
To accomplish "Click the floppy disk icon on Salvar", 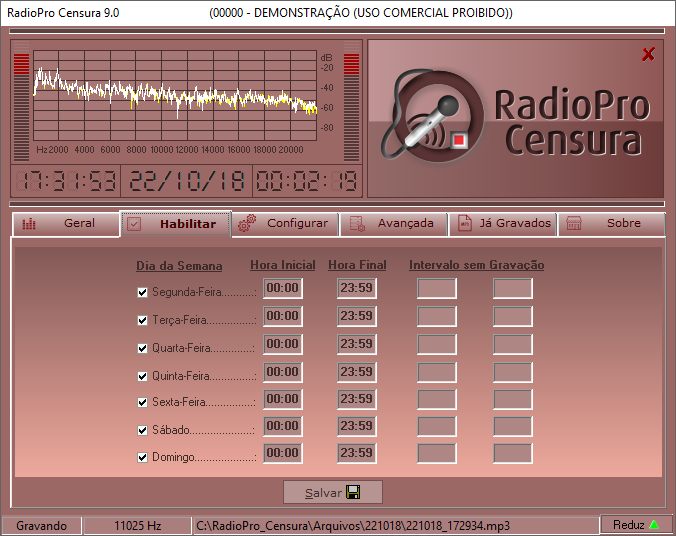I will point(353,492).
